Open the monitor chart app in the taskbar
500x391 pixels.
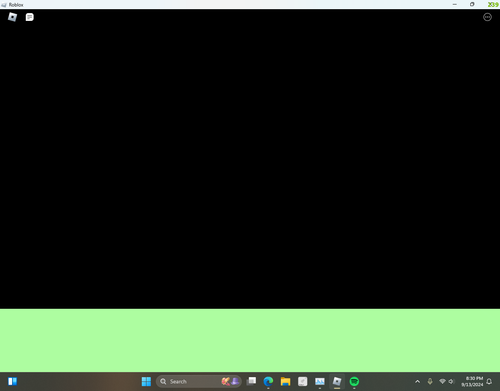[320, 381]
